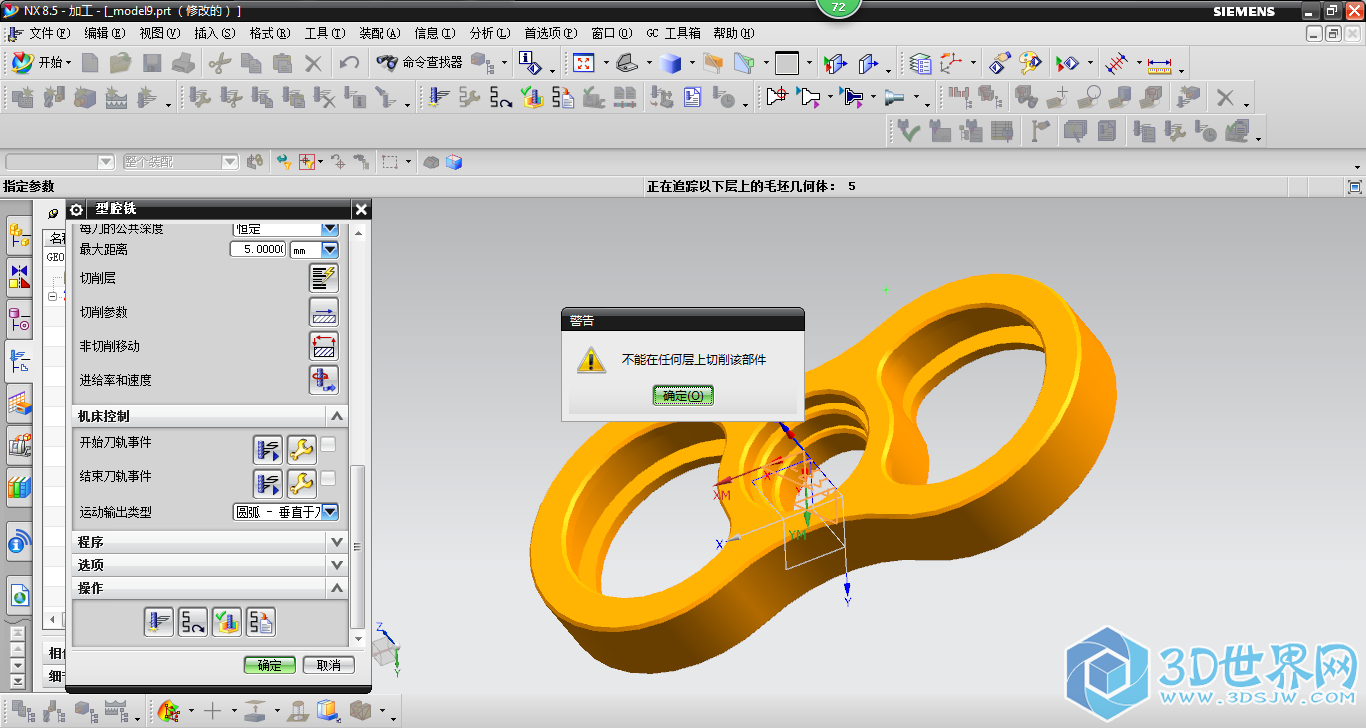1366x728 pixels.
Task: Click OK (确定) in the warning dialog
Action: point(683,395)
